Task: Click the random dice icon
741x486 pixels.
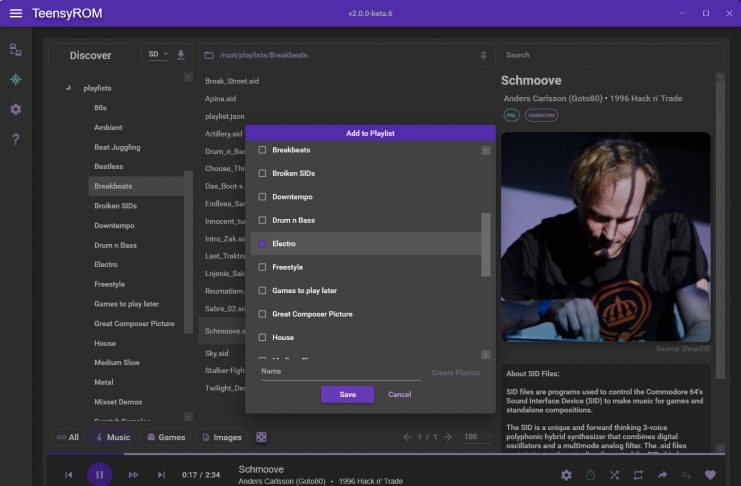Action: [261, 437]
